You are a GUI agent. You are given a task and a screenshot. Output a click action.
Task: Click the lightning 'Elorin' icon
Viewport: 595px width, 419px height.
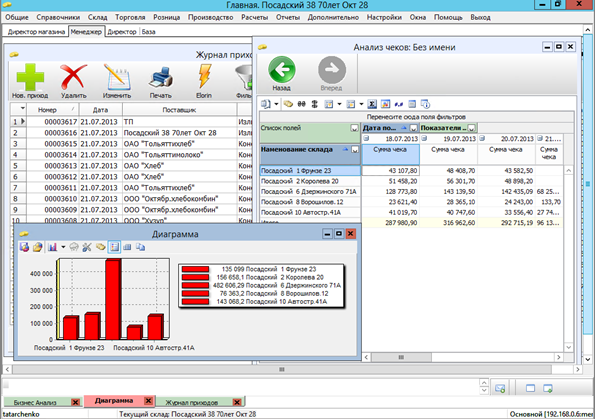click(x=204, y=76)
